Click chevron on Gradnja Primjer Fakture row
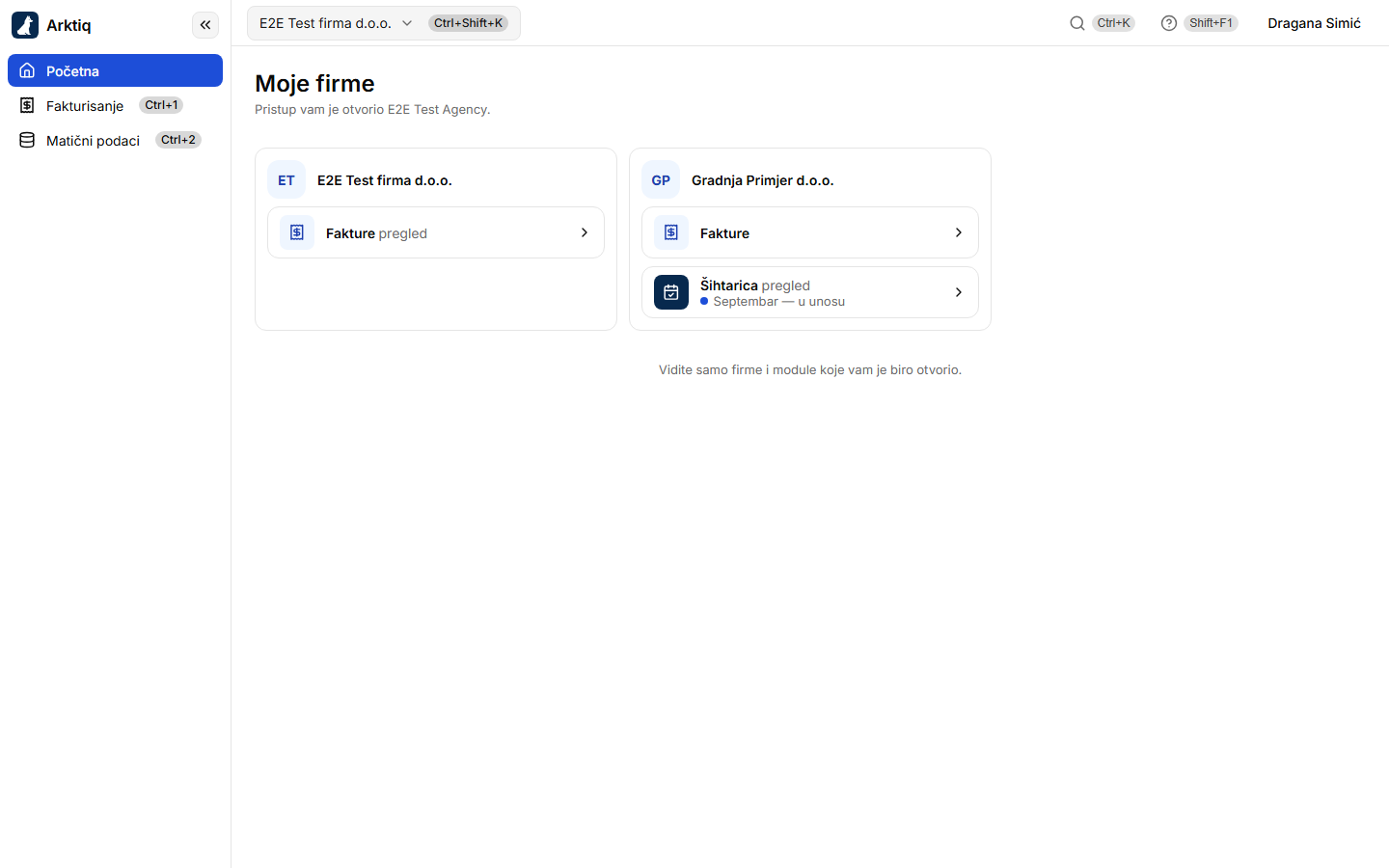 (x=959, y=232)
